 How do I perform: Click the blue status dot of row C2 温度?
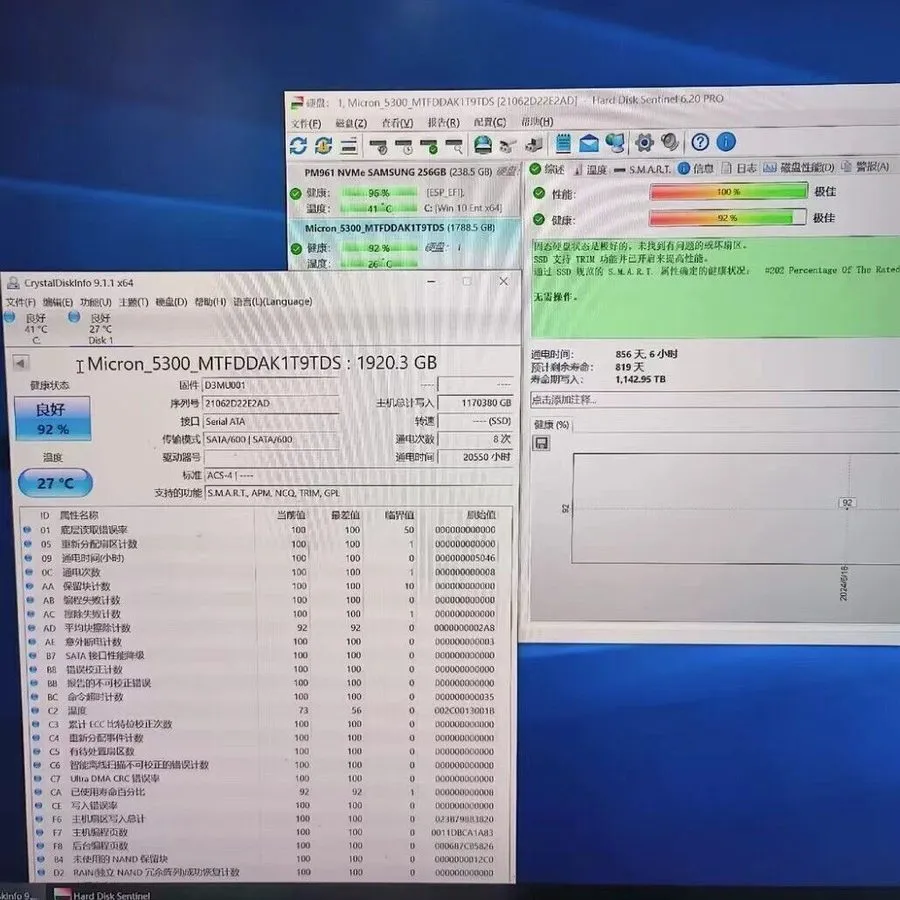[x=34, y=711]
